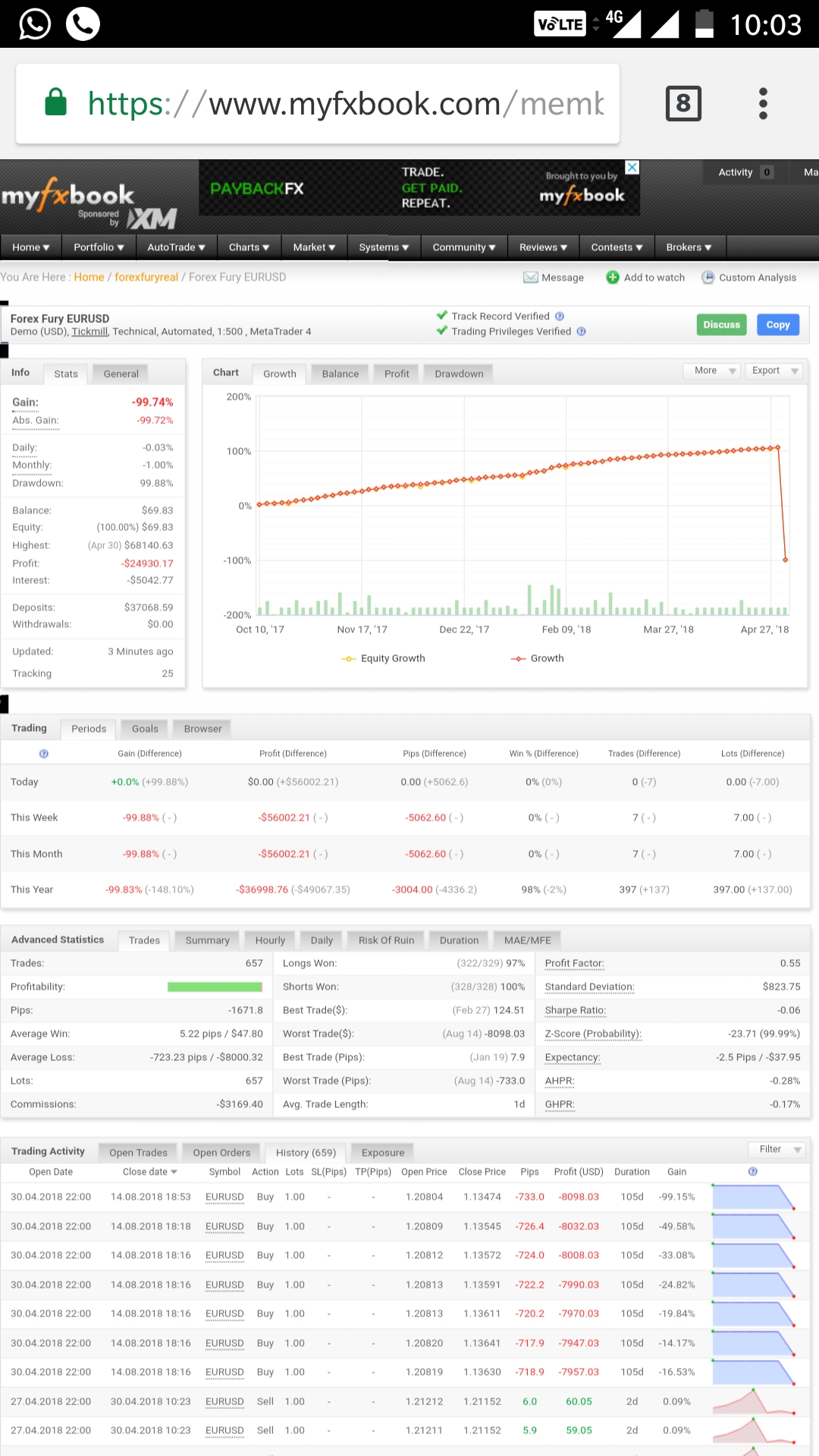This screenshot has height=1456, width=819.
Task: Switch to the Browser tab
Action: [x=203, y=729]
